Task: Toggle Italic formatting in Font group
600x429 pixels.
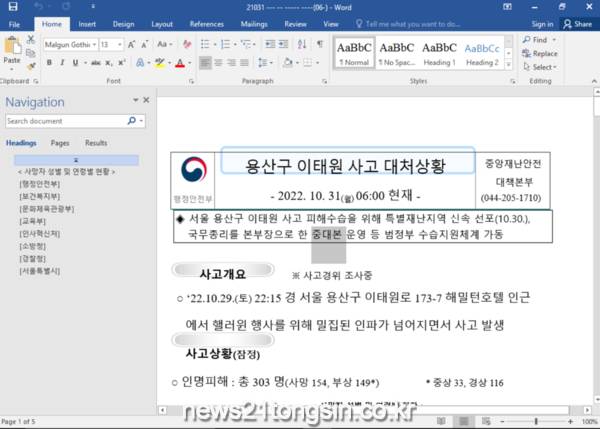Action: (x=62, y=63)
